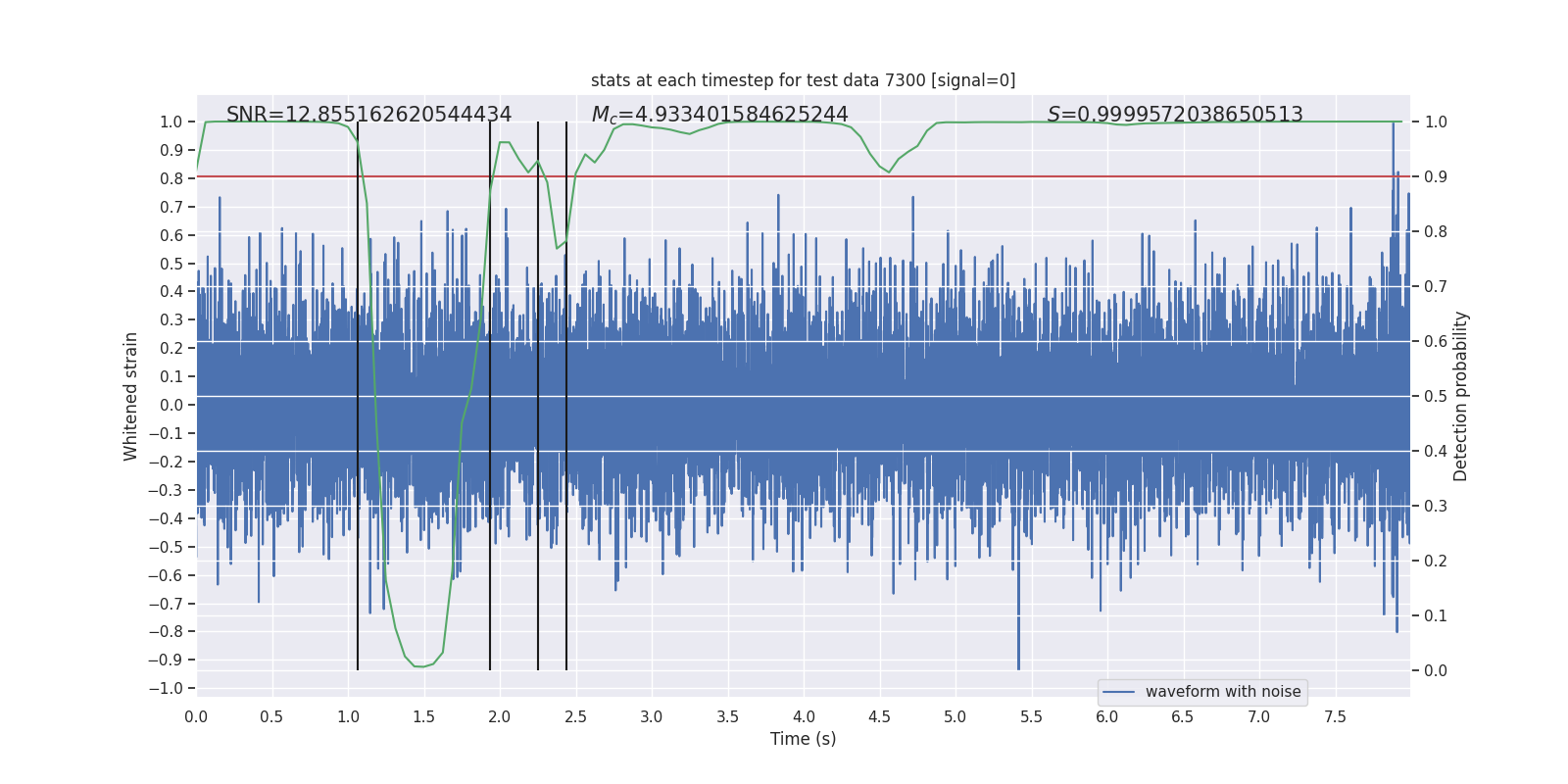The width and height of the screenshot is (1568, 784).
Task: Click the "Detection probability" axis label
Action: point(1461,396)
